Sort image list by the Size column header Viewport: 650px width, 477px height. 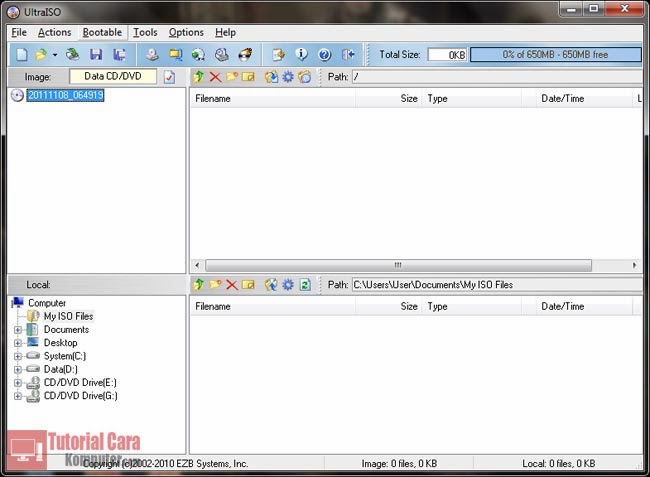[389, 99]
